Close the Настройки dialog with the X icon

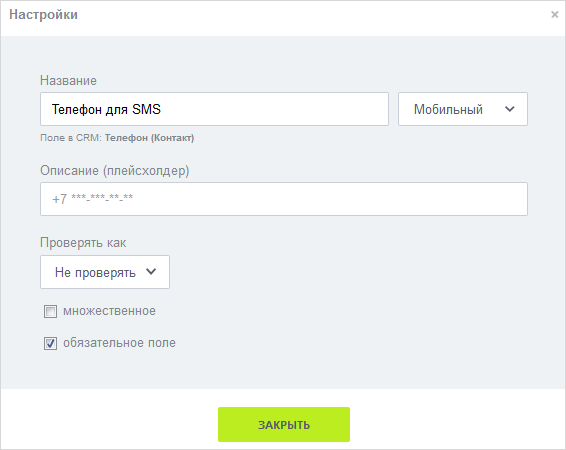(x=554, y=14)
